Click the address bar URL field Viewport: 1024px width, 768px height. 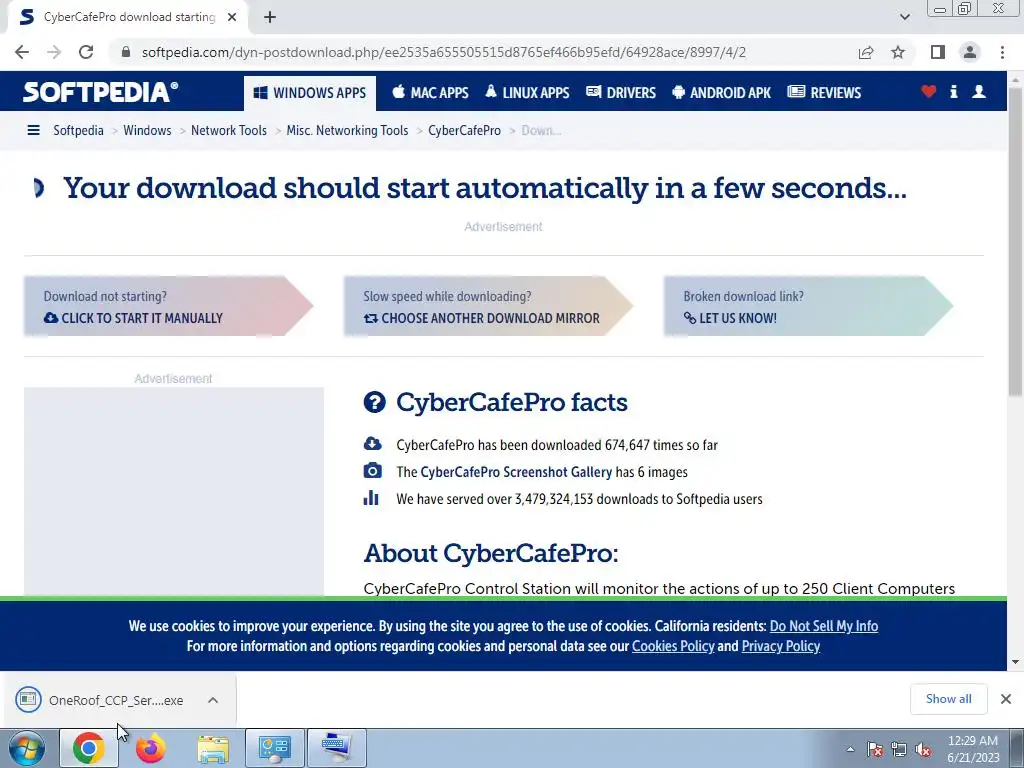click(443, 52)
